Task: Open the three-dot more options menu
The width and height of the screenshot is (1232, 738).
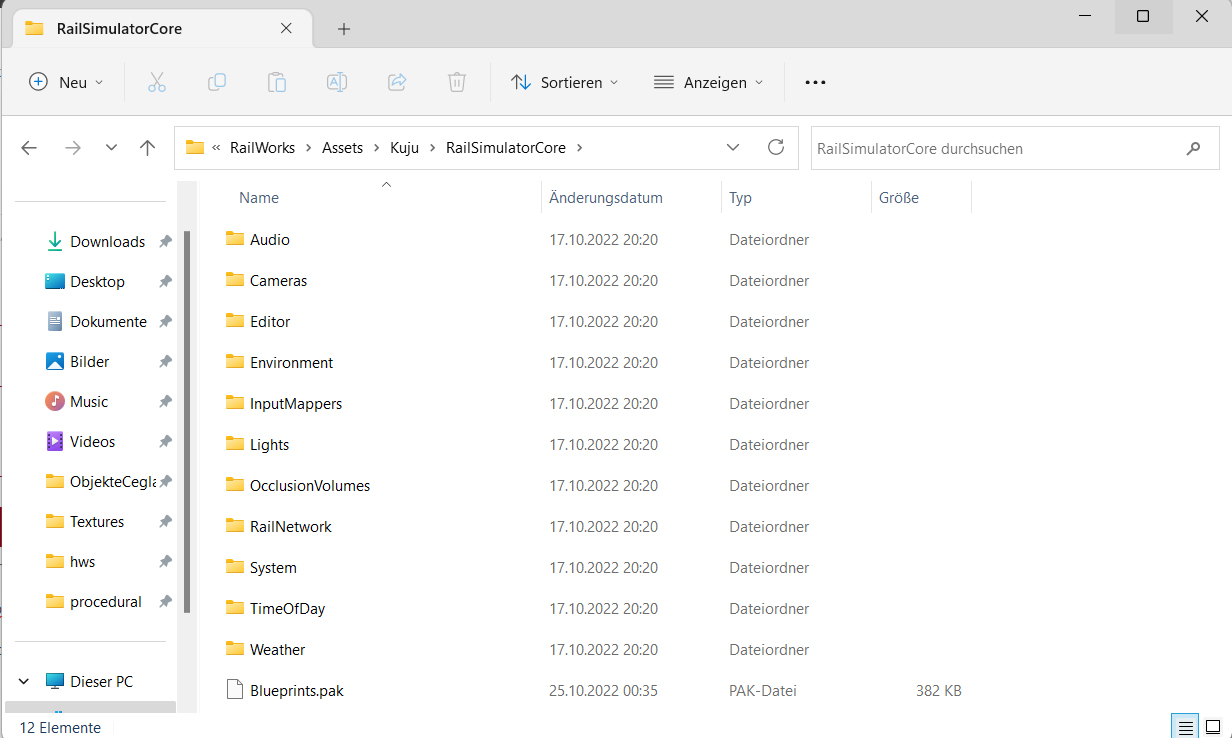Action: pos(815,83)
